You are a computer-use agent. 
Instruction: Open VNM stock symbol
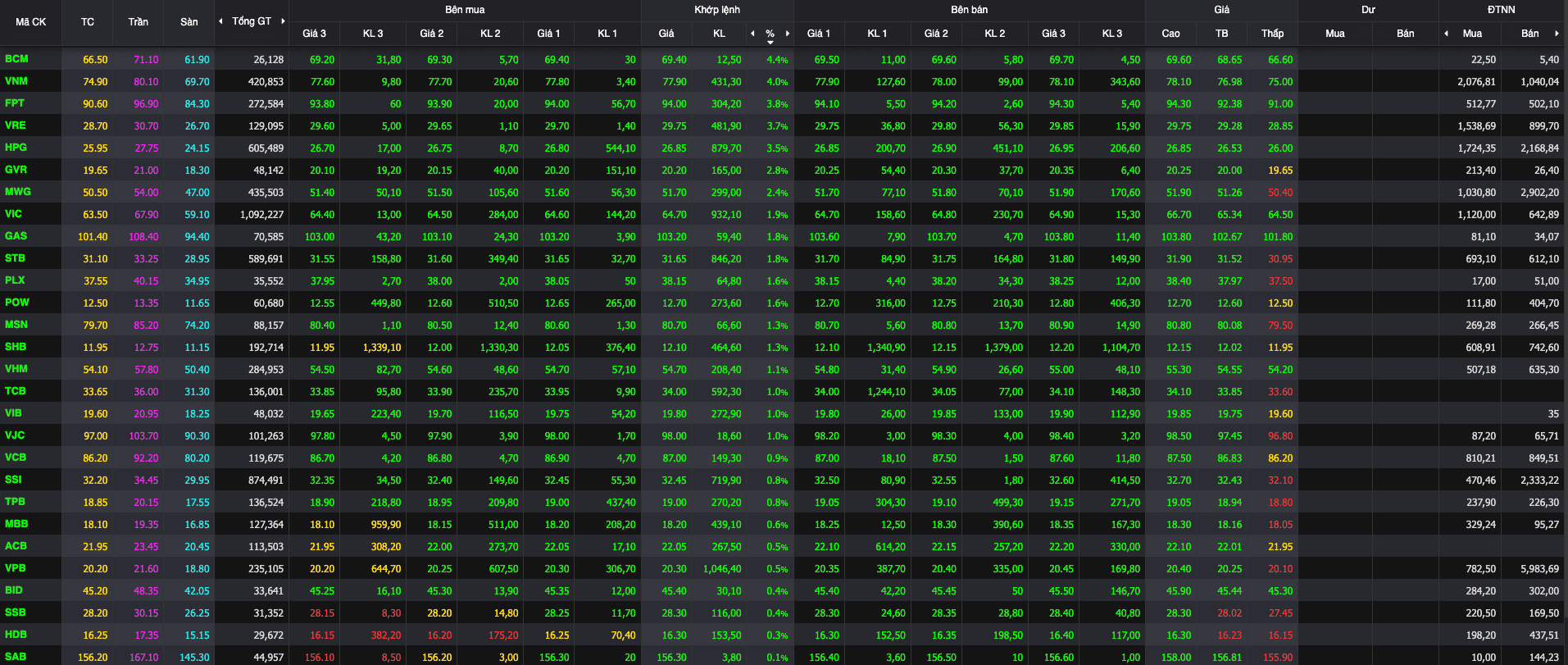click(x=16, y=81)
